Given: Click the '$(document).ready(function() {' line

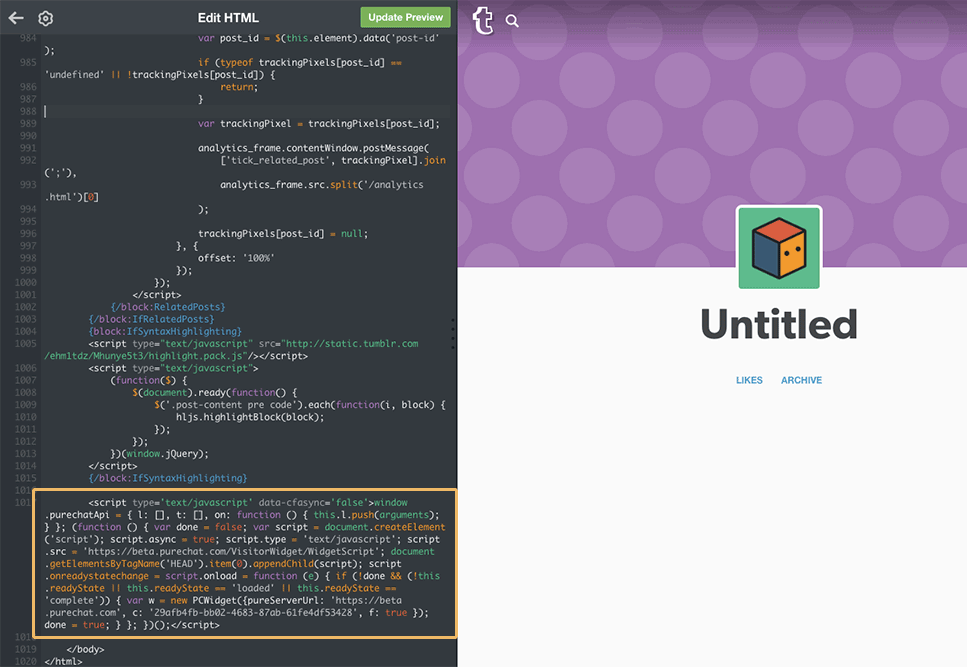Looking at the screenshot, I should 215,393.
